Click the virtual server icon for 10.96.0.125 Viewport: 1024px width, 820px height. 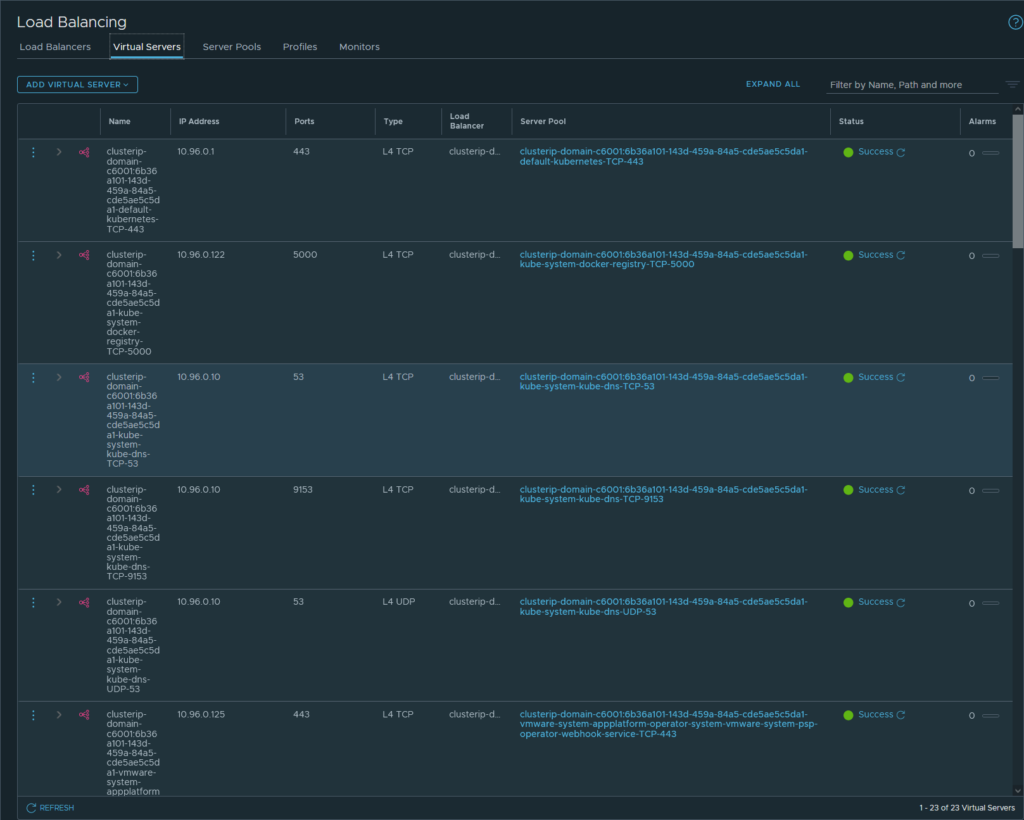point(84,715)
